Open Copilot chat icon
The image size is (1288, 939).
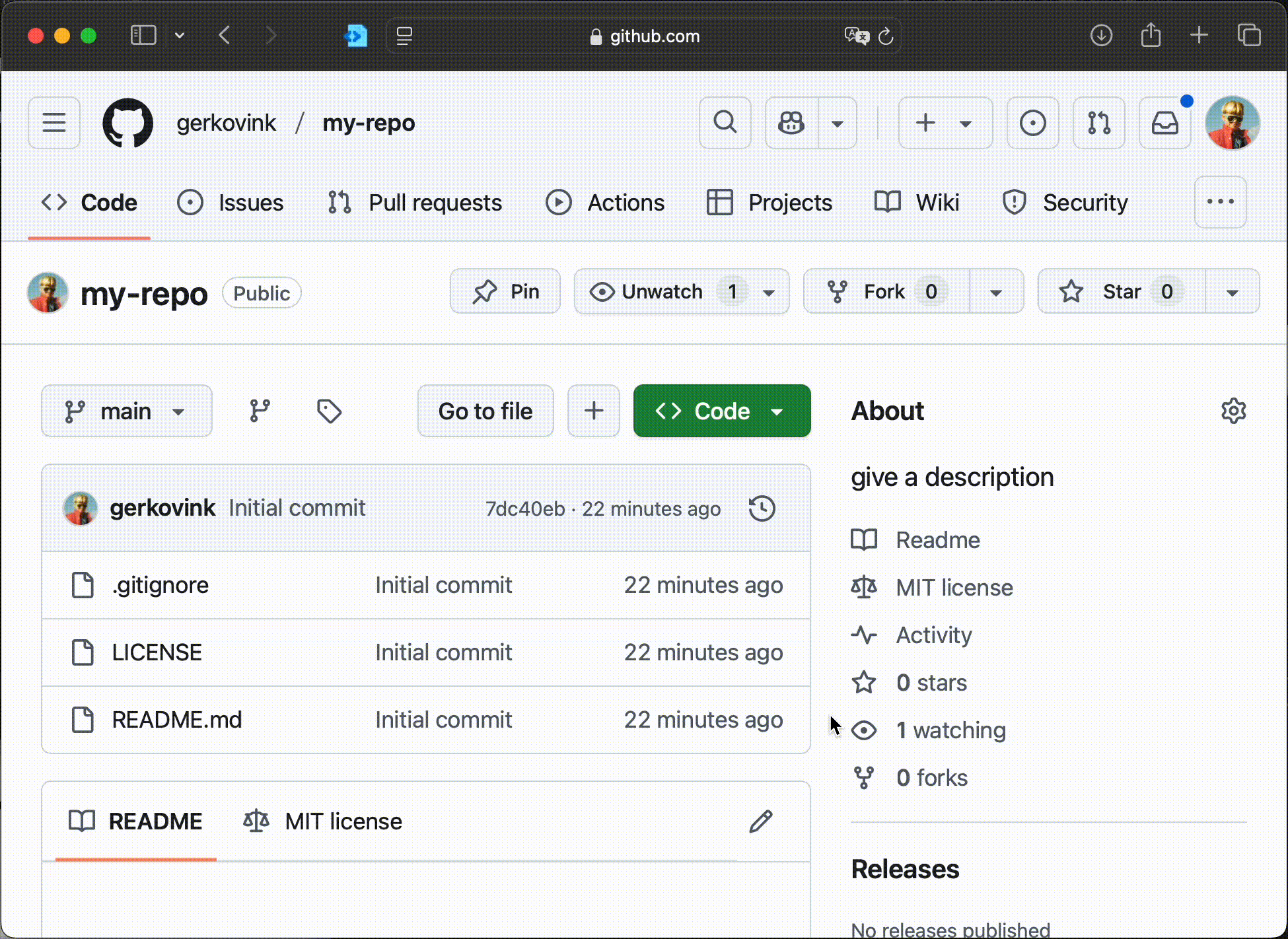point(791,123)
